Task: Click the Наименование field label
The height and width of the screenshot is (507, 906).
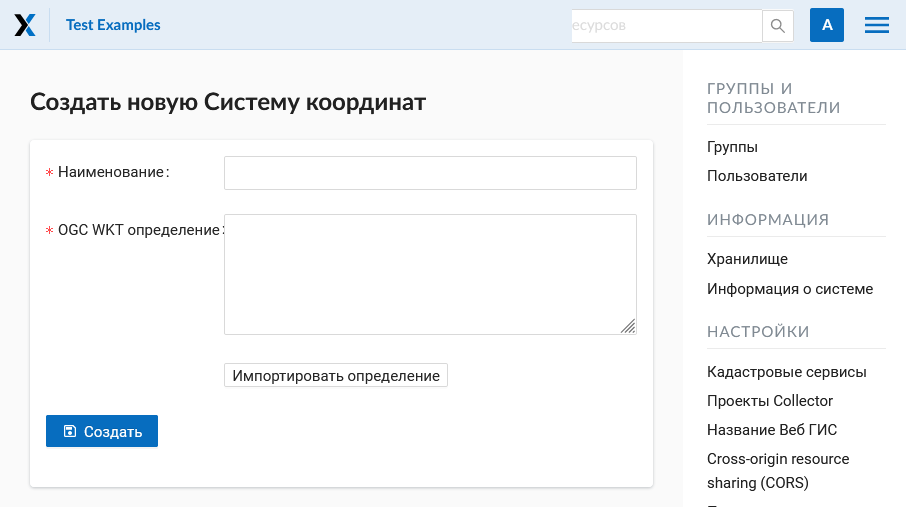Action: click(x=111, y=172)
